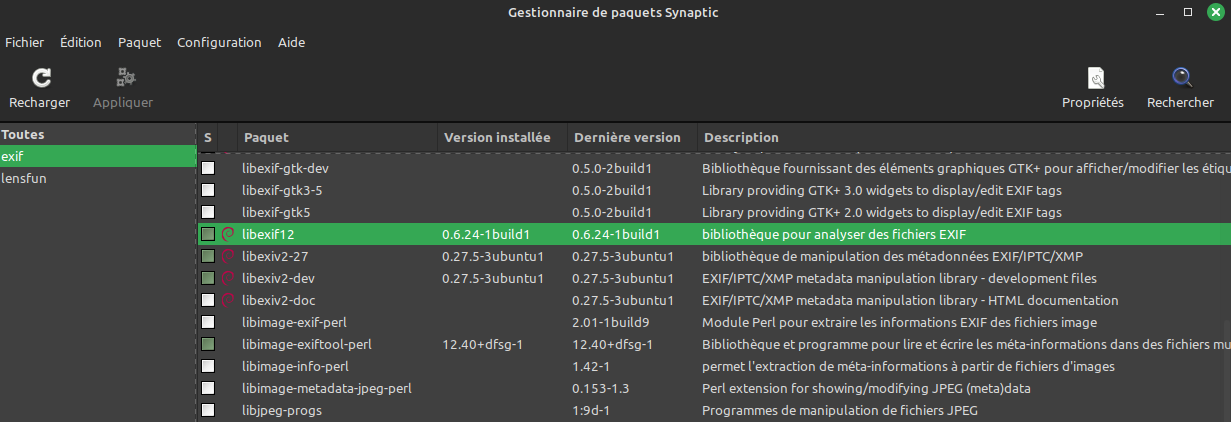Click the Recharger reload icon
Viewport: 1231px width, 422px height.
40,79
